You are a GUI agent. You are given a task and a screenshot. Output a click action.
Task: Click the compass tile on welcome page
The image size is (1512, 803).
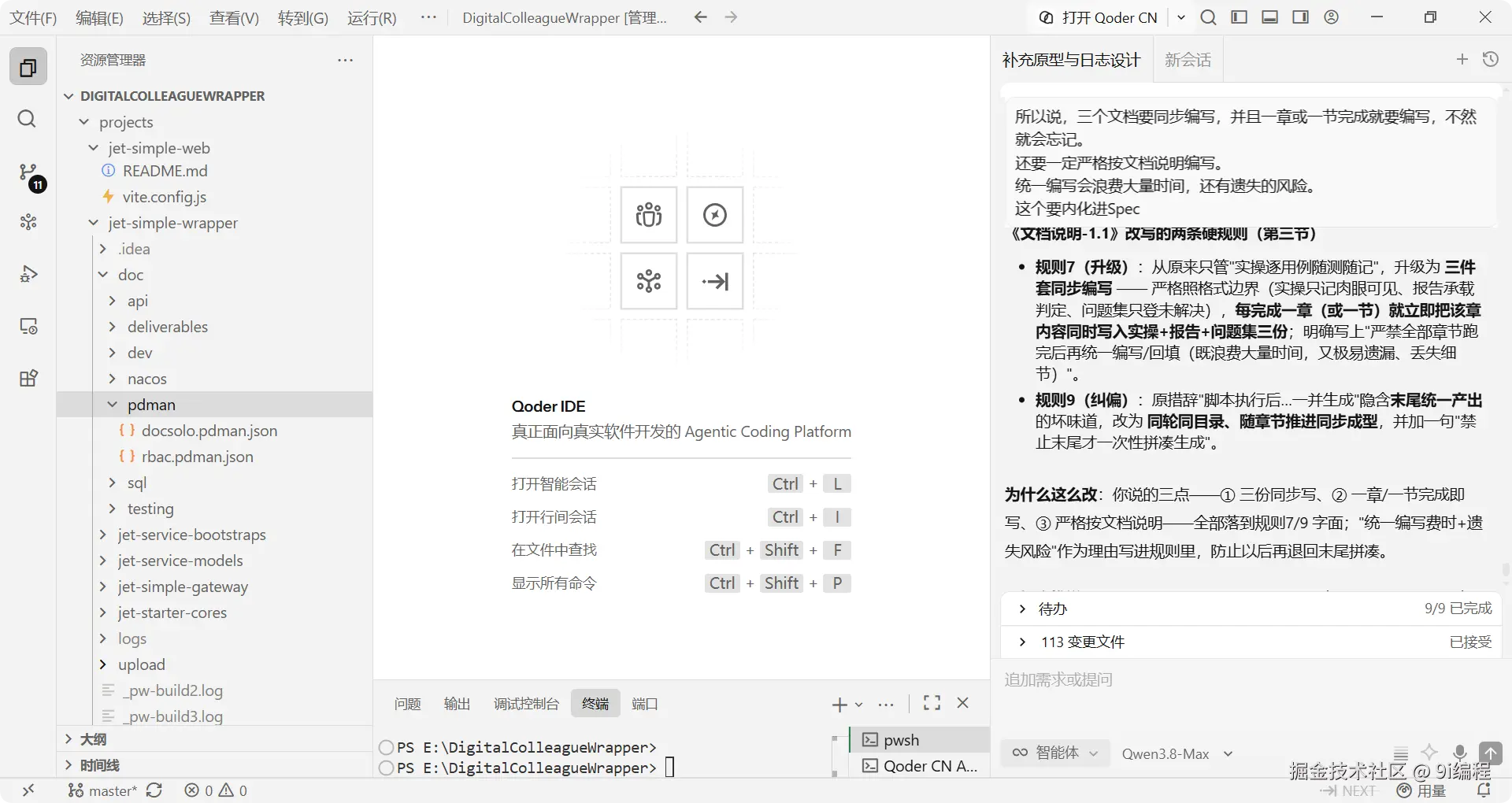[x=715, y=215]
